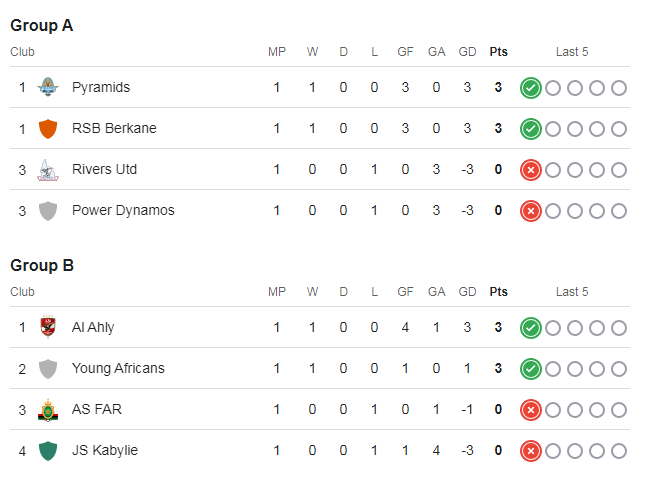
Task: Open the Al Ahly team link
Action: click(93, 328)
